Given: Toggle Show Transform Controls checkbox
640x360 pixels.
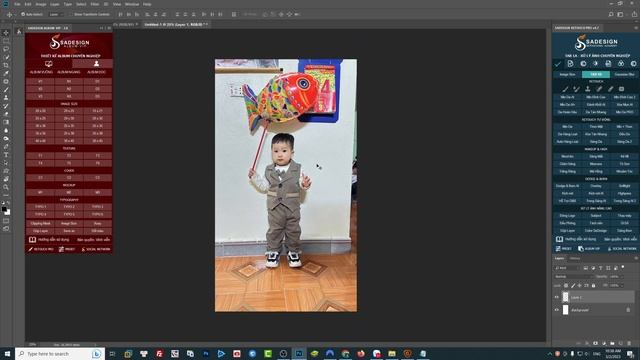Looking at the screenshot, I should (71, 14).
